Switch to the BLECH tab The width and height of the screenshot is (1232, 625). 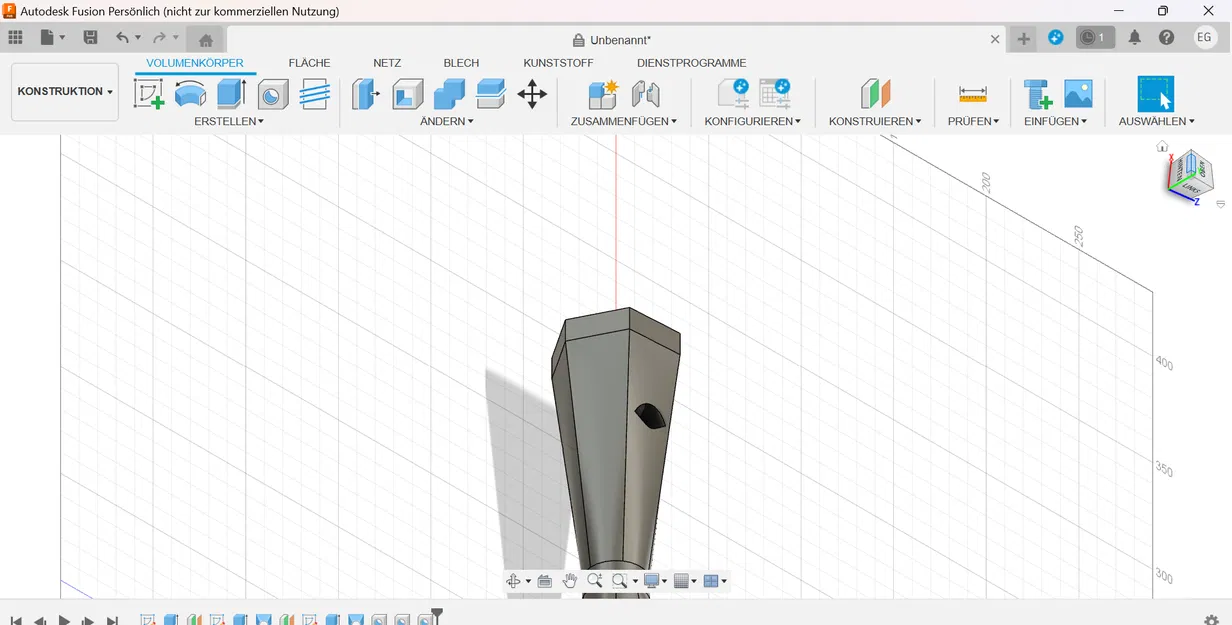(461, 63)
